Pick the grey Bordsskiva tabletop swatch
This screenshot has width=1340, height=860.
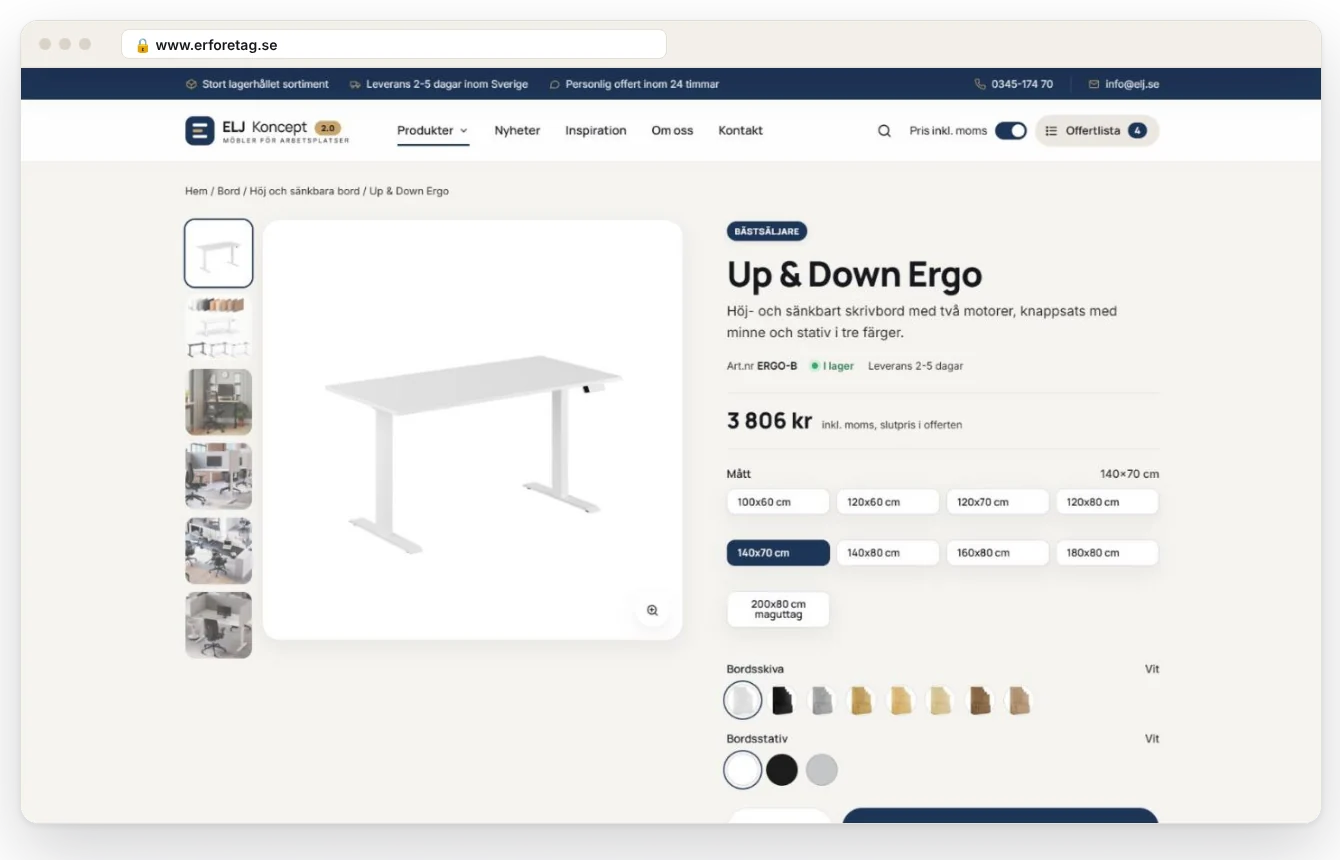click(821, 701)
